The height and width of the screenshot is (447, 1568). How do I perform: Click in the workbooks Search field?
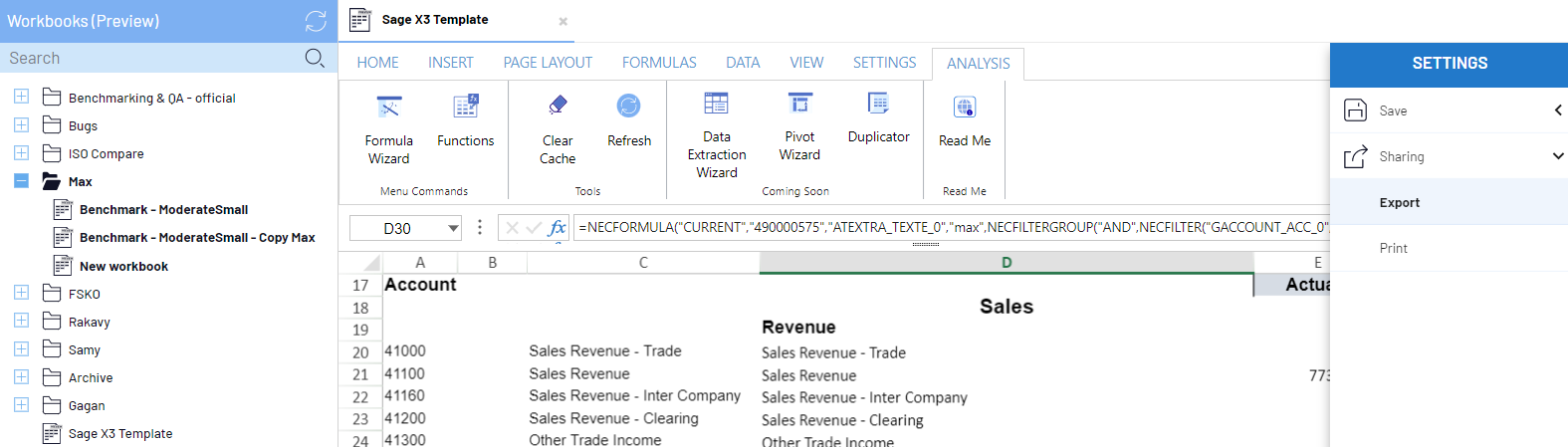point(149,58)
